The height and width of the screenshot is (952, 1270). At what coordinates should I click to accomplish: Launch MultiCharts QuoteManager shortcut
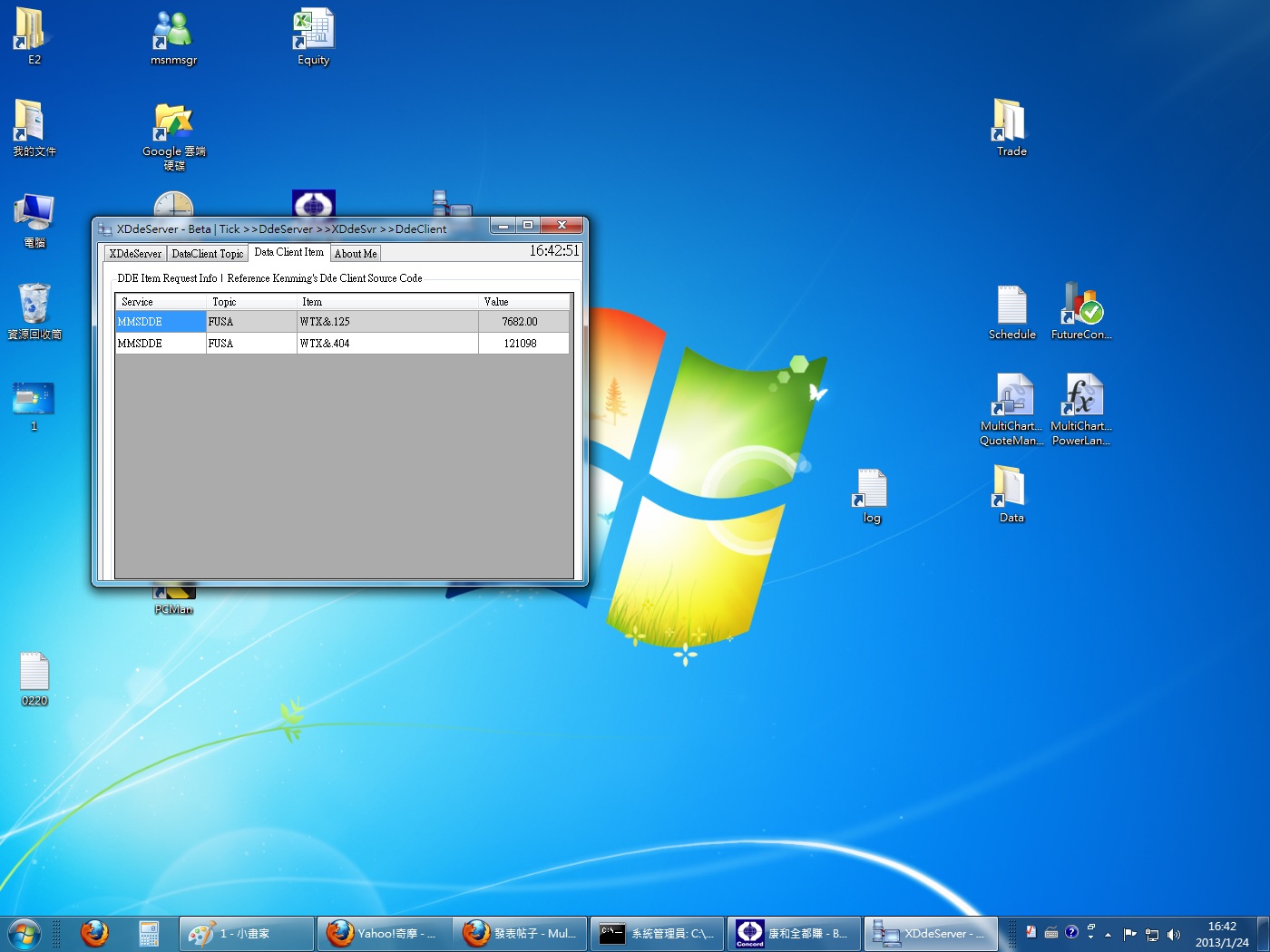click(1011, 410)
